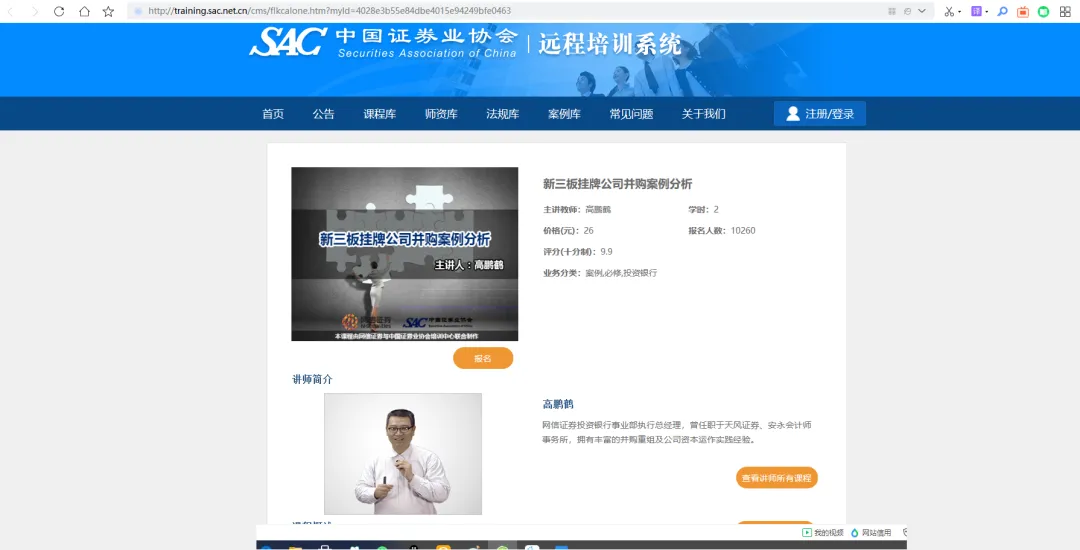This screenshot has width=1080, height=550.
Task: Open the 师资库 navigation item
Action: point(442,114)
